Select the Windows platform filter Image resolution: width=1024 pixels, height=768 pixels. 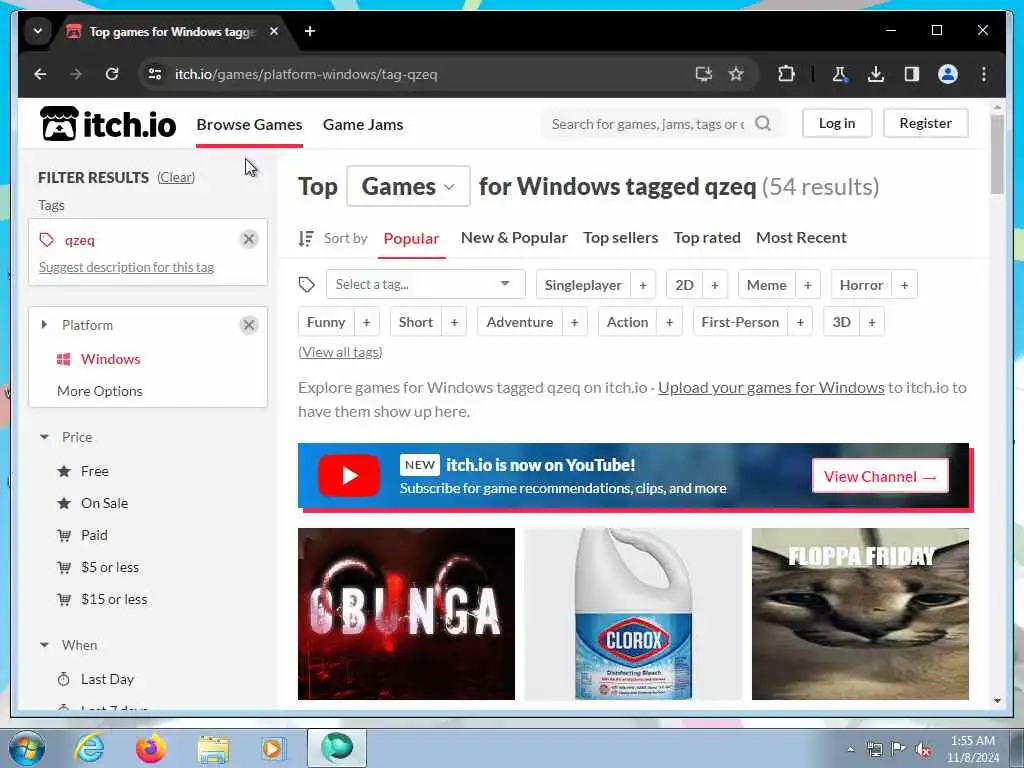(x=110, y=359)
